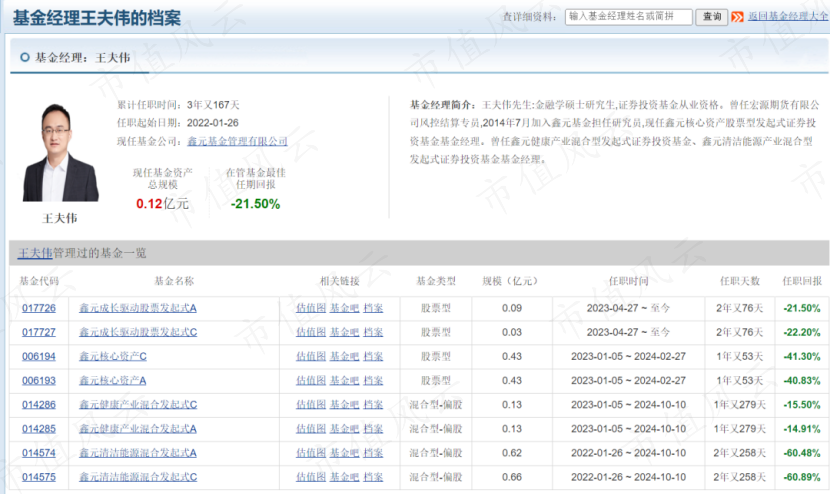The width and height of the screenshot is (830, 494).
Task: Open the 鑫元健康产业混合发起式A fund link
Action: (138, 429)
